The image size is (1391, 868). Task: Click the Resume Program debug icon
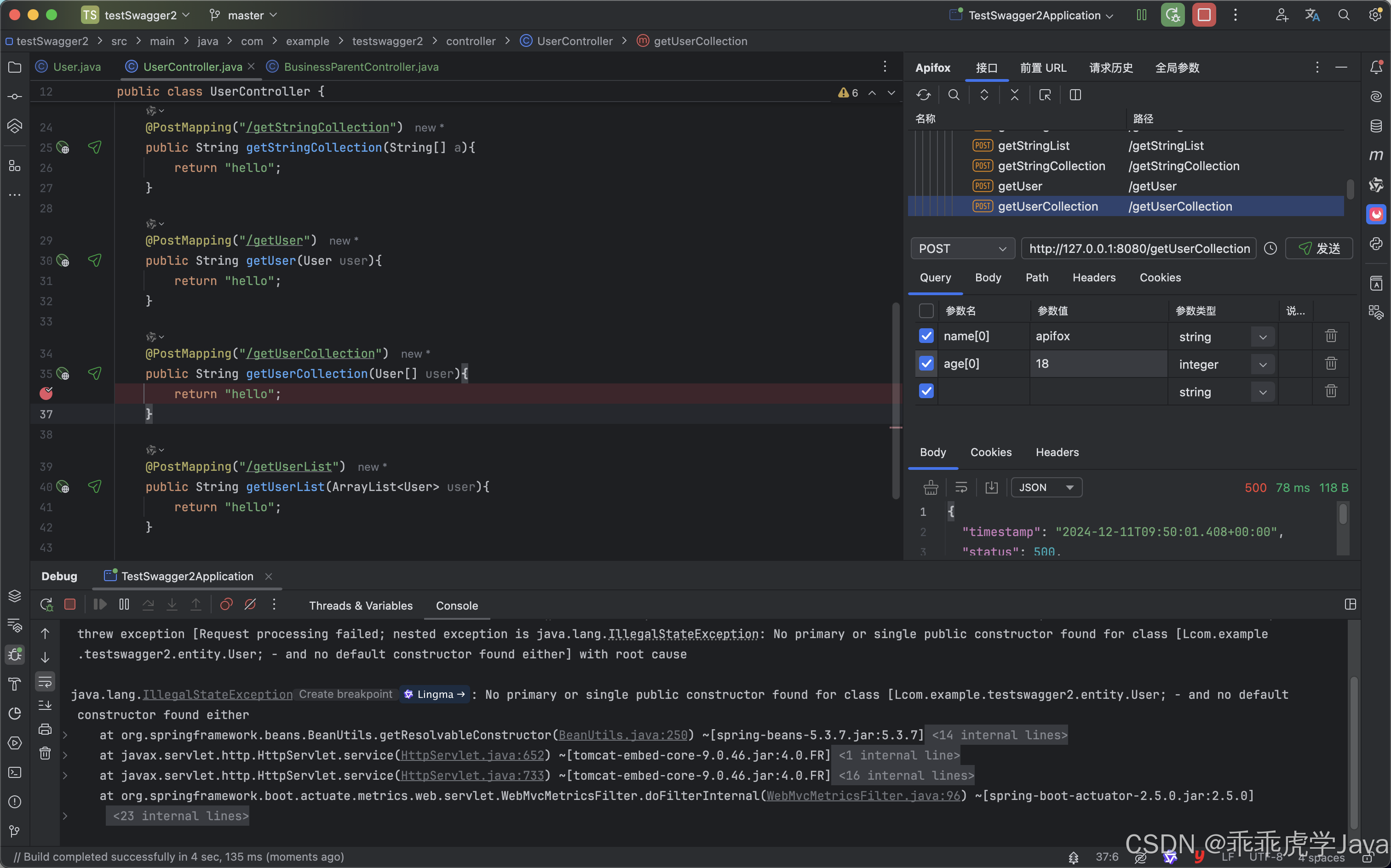coord(99,605)
